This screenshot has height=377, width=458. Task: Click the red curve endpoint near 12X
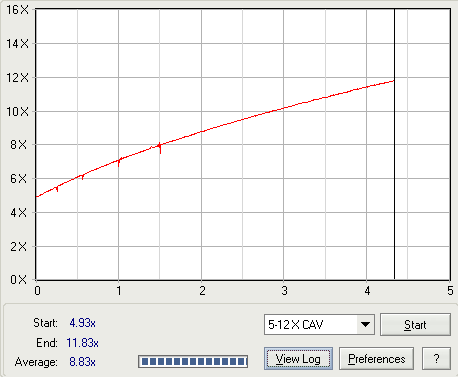click(393, 81)
